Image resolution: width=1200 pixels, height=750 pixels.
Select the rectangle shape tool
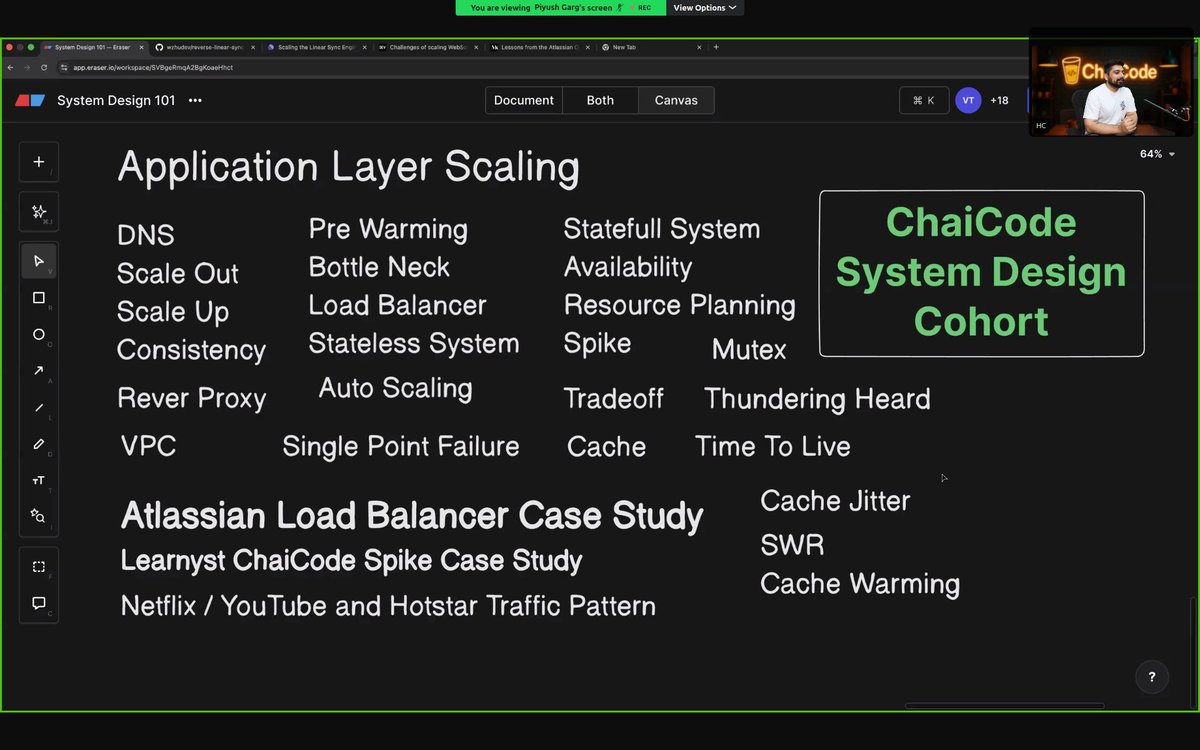[x=39, y=298]
